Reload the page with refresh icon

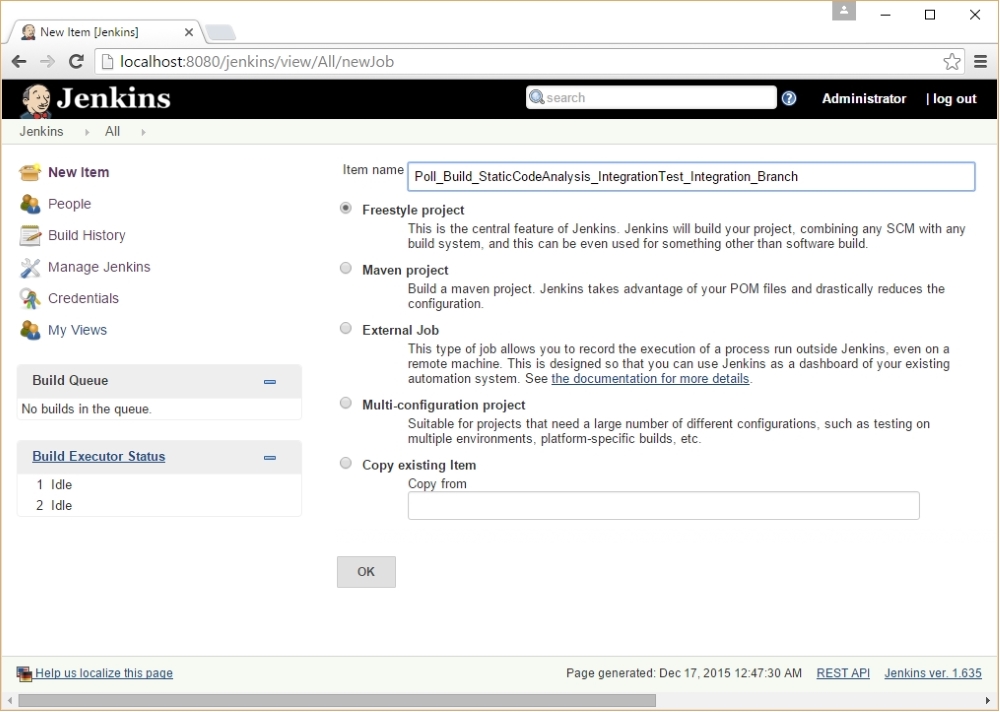(x=77, y=61)
